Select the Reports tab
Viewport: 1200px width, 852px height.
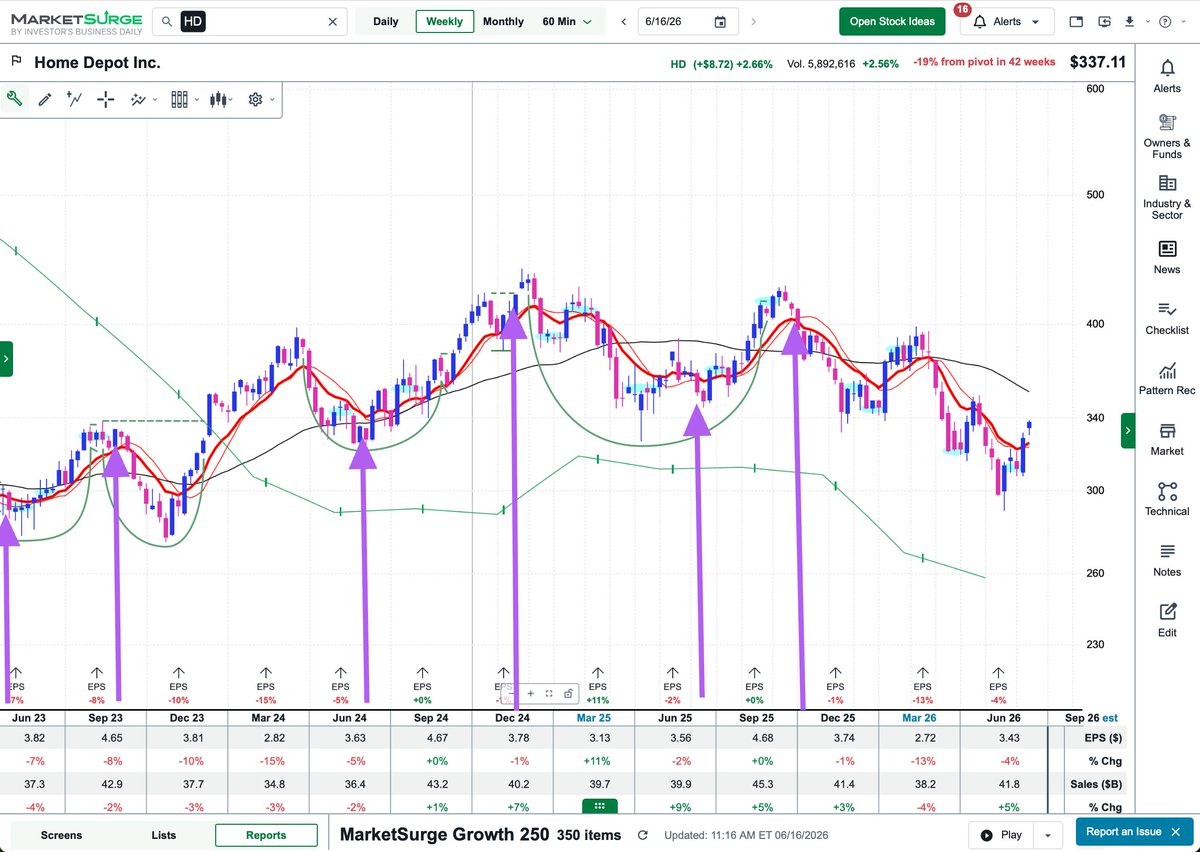tap(266, 835)
